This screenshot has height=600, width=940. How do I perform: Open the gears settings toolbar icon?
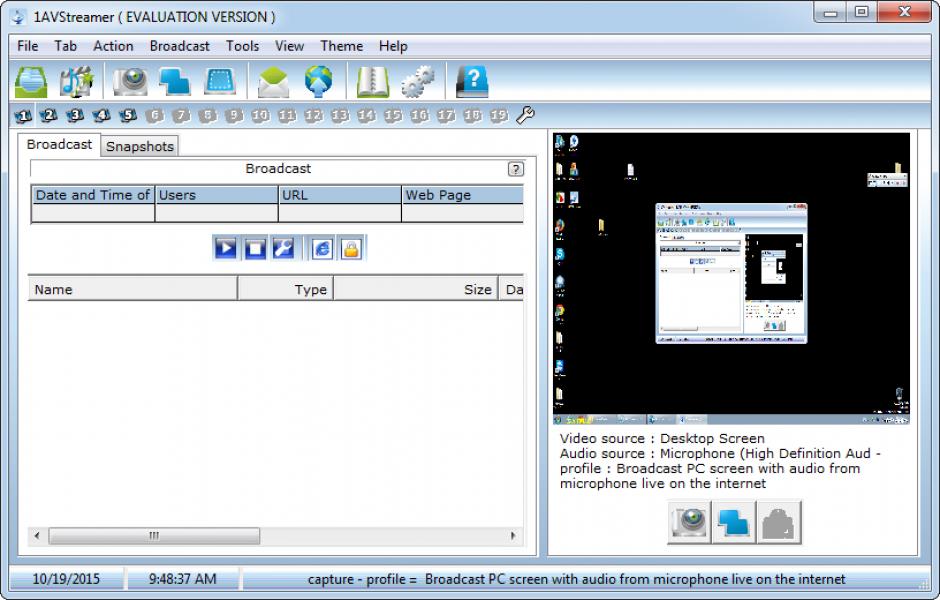pos(418,82)
